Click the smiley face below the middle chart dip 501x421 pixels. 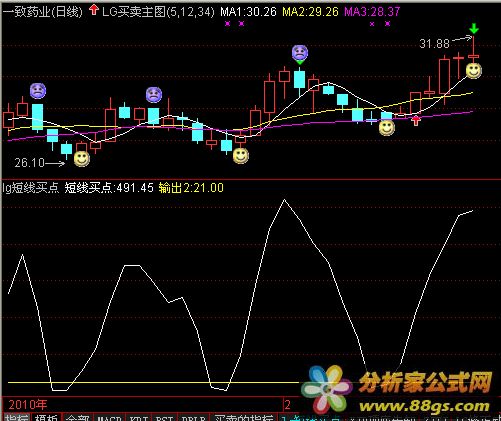(241, 155)
